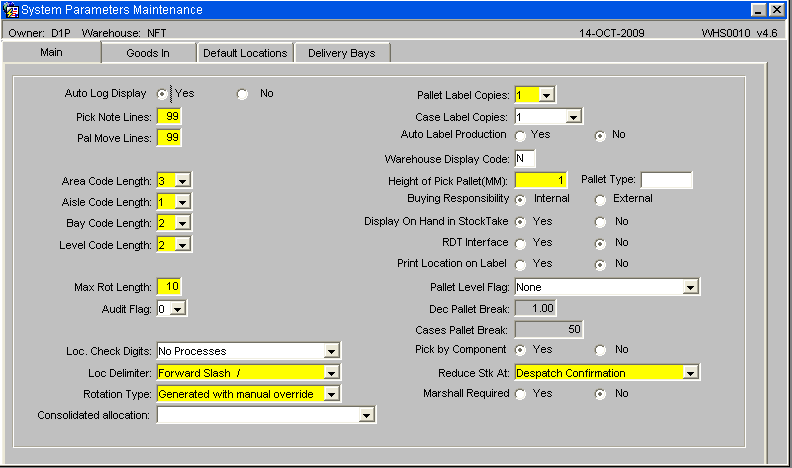Open Reduce Stk At dropdown
The image size is (792, 468).
click(690, 373)
